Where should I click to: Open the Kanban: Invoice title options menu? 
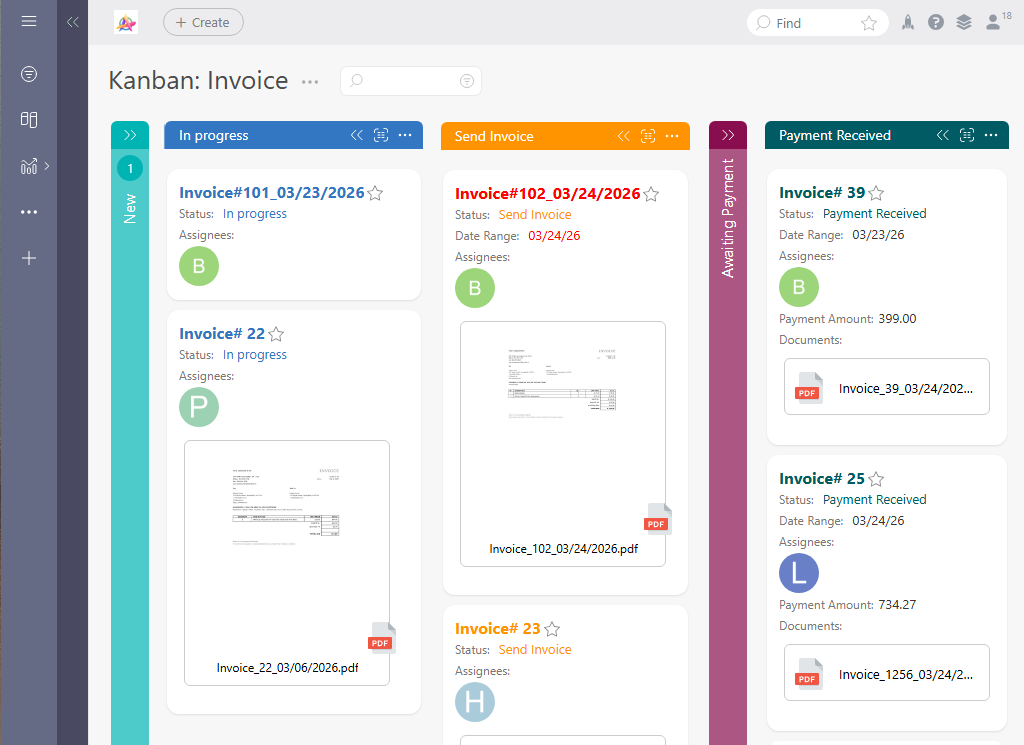(310, 82)
